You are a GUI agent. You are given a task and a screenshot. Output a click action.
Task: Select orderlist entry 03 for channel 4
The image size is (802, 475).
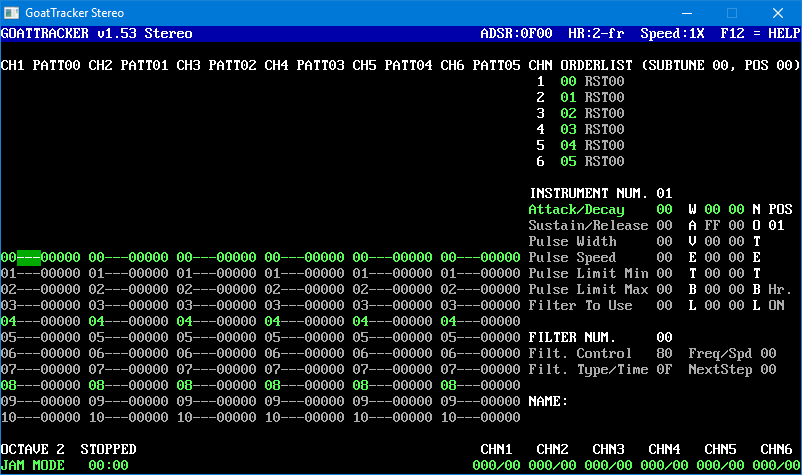coord(568,129)
